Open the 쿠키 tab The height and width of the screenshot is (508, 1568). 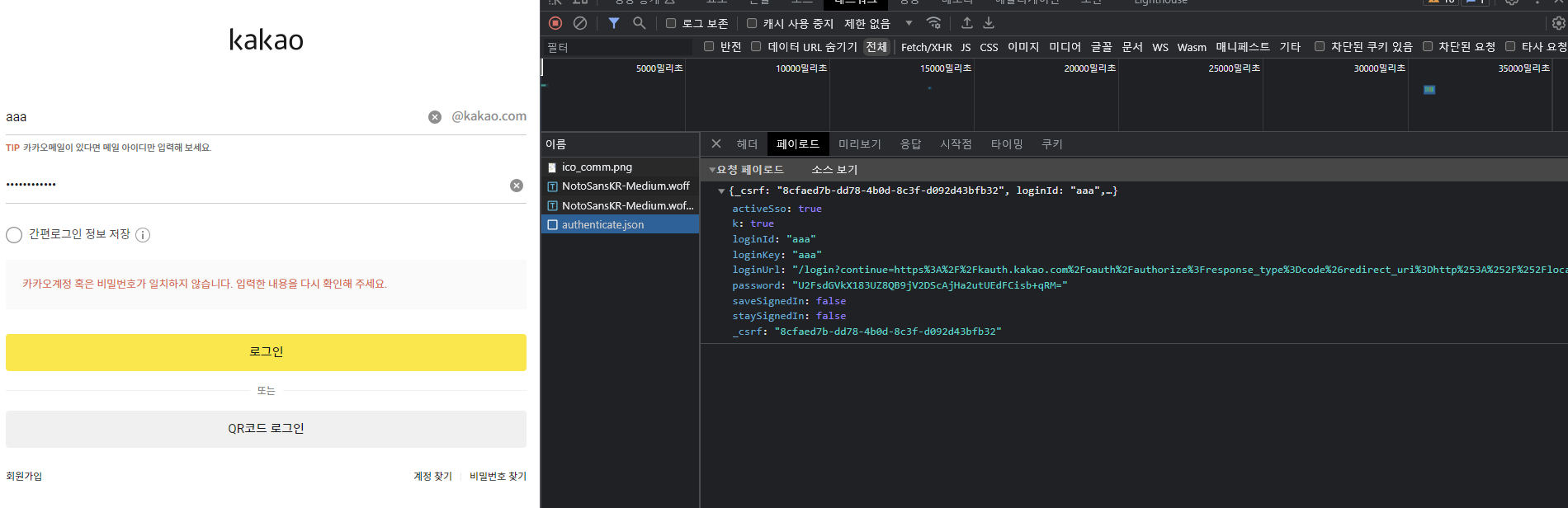tap(1052, 143)
